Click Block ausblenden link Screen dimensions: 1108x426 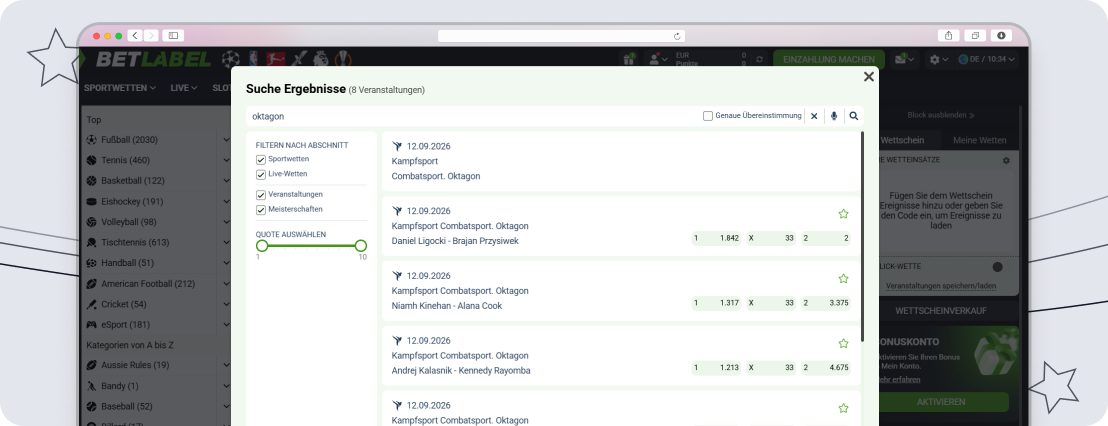[941, 115]
